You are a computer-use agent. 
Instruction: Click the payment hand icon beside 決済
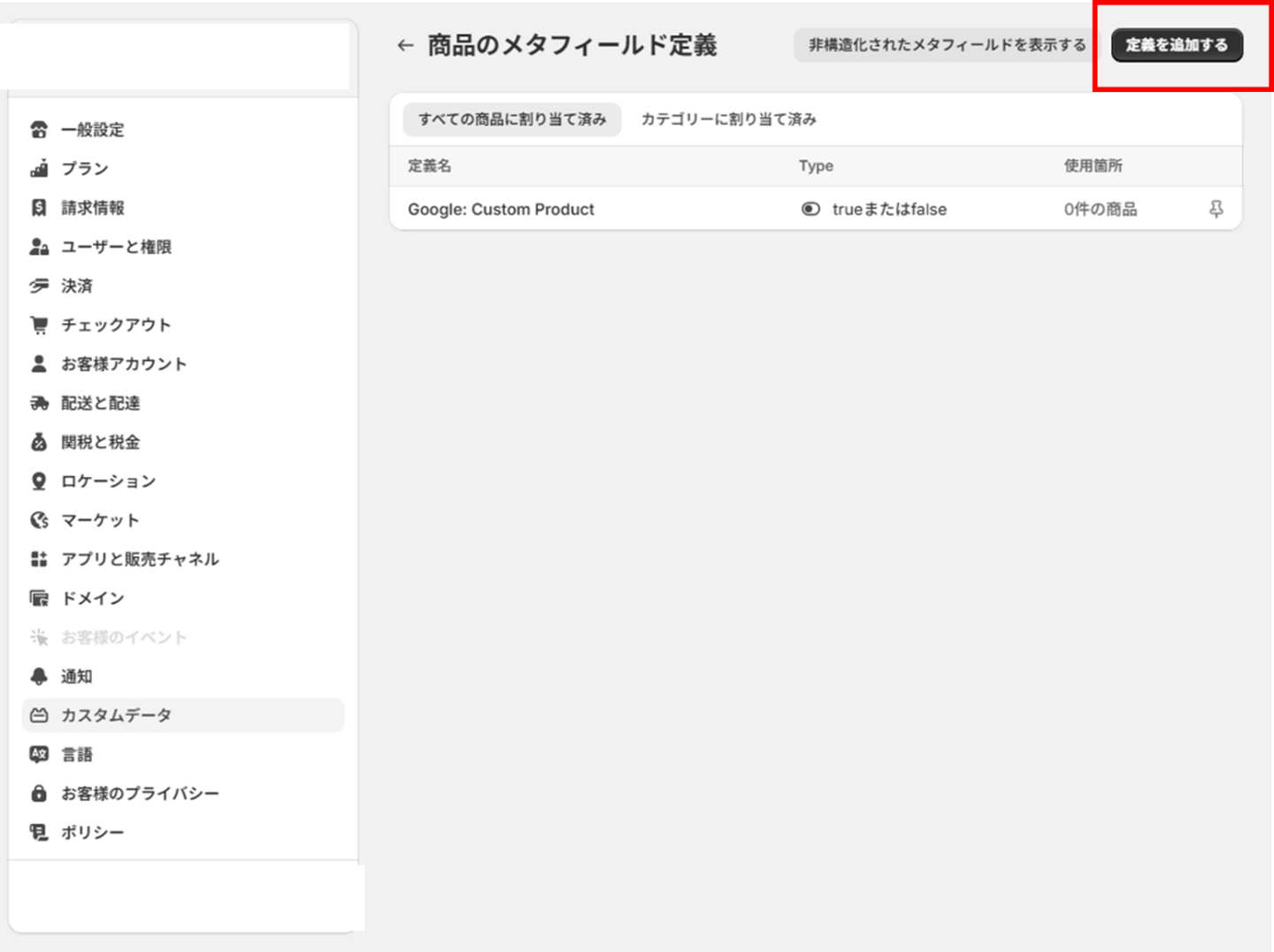(39, 286)
